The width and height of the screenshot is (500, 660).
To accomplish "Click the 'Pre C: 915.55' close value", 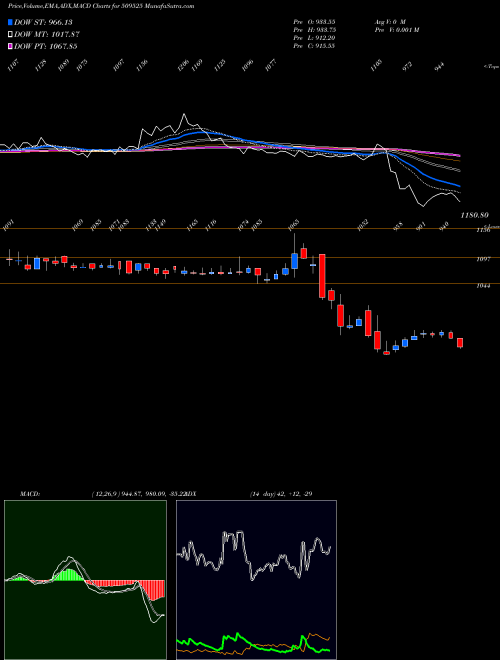I will [314, 46].
